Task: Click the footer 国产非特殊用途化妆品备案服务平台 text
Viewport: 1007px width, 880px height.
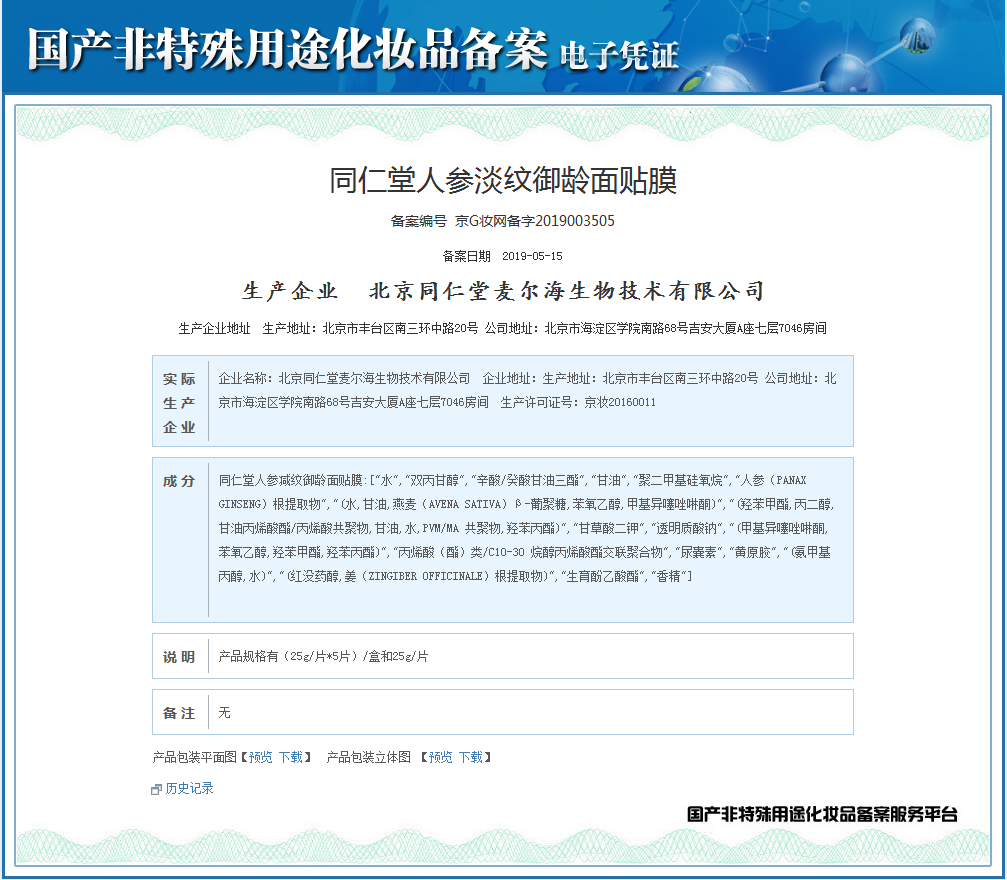Action: point(822,814)
